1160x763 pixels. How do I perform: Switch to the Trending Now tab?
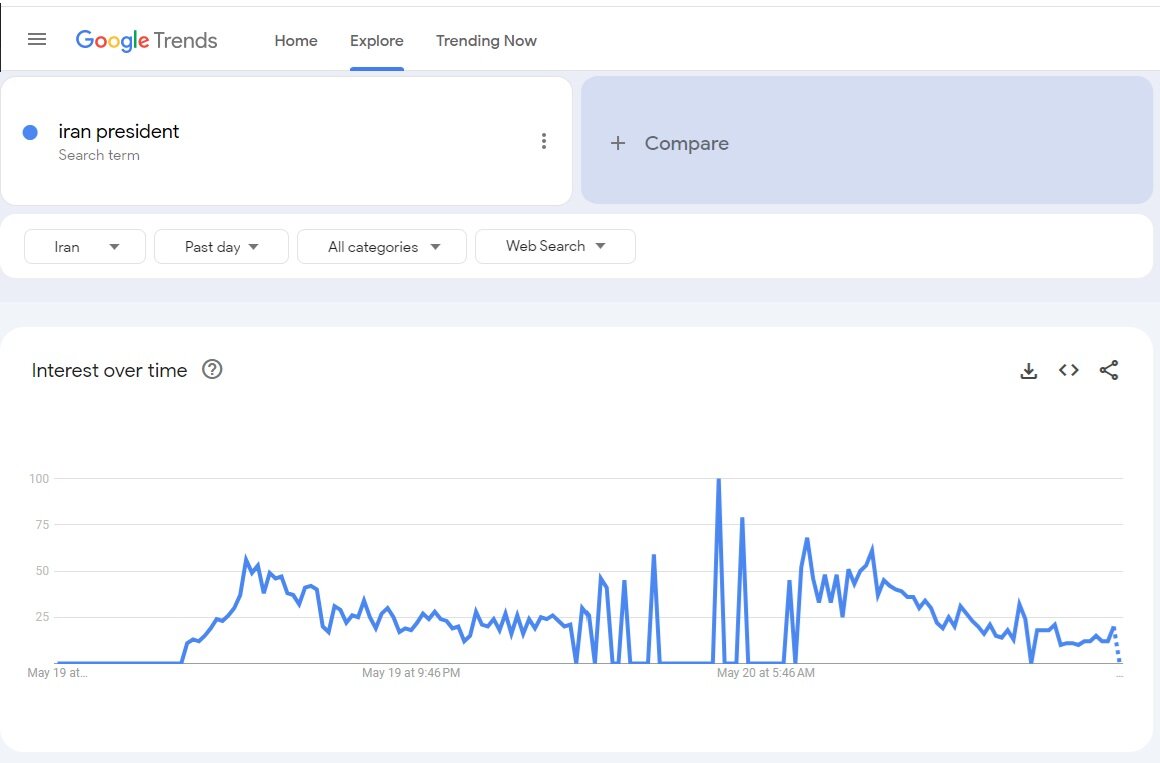(486, 41)
